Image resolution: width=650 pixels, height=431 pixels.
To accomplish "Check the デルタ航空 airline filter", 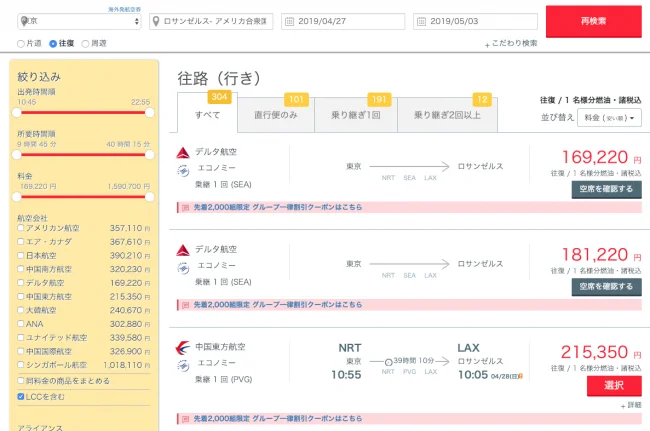I will click(21, 283).
